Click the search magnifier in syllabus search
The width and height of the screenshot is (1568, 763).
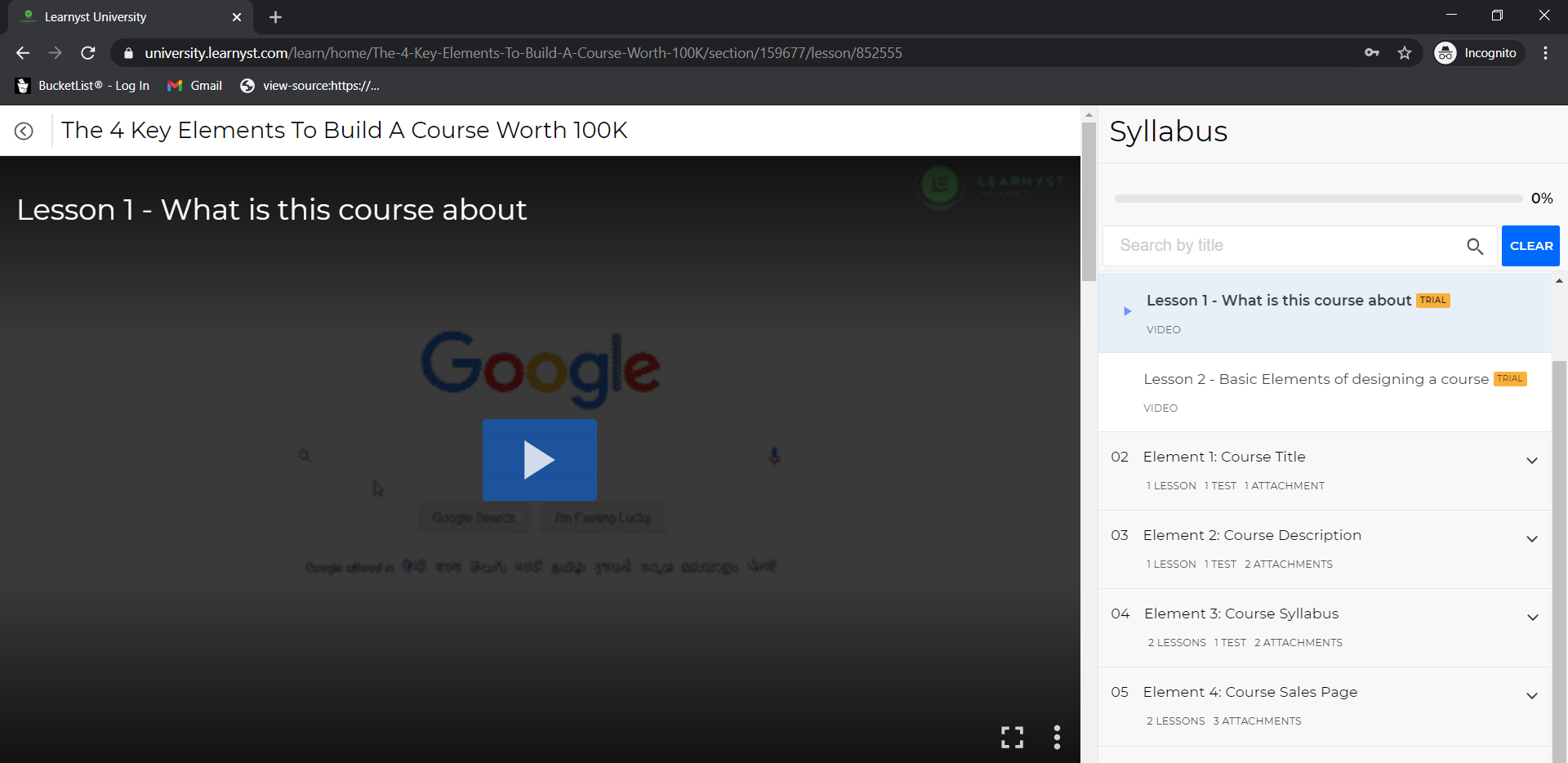click(x=1475, y=246)
